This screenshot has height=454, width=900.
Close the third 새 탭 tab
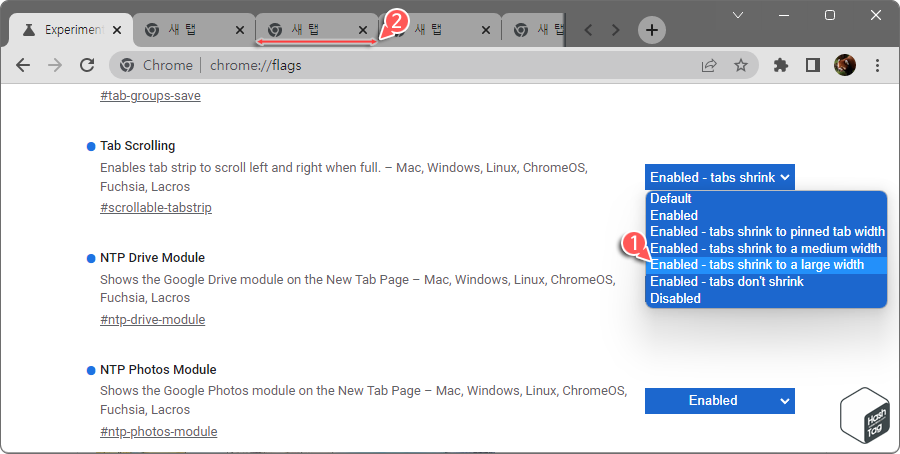pos(486,30)
